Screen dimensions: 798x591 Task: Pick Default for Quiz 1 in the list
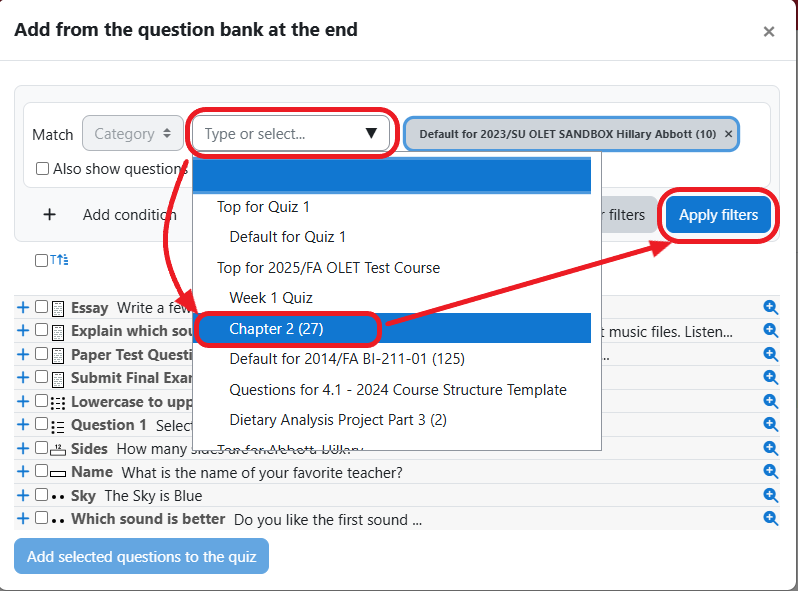point(287,237)
